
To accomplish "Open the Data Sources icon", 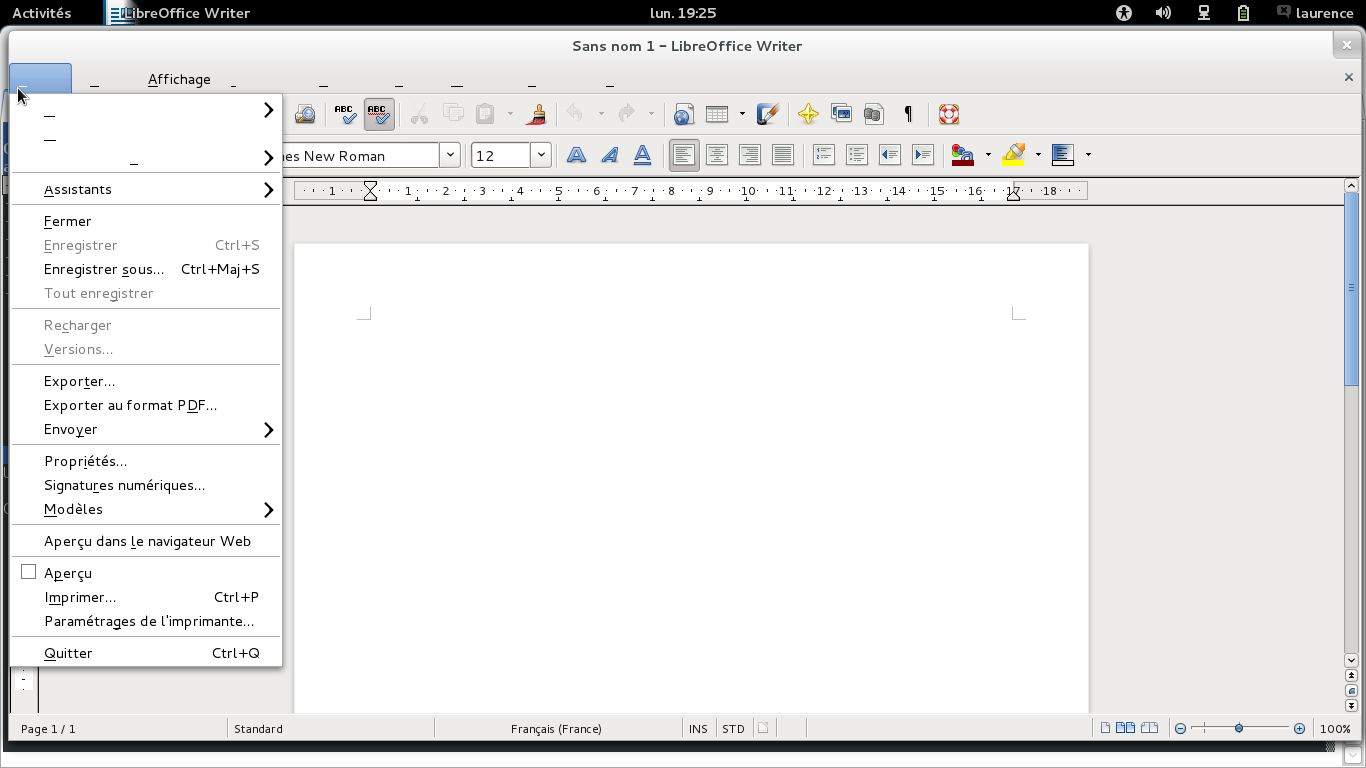I will pyautogui.click(x=873, y=114).
